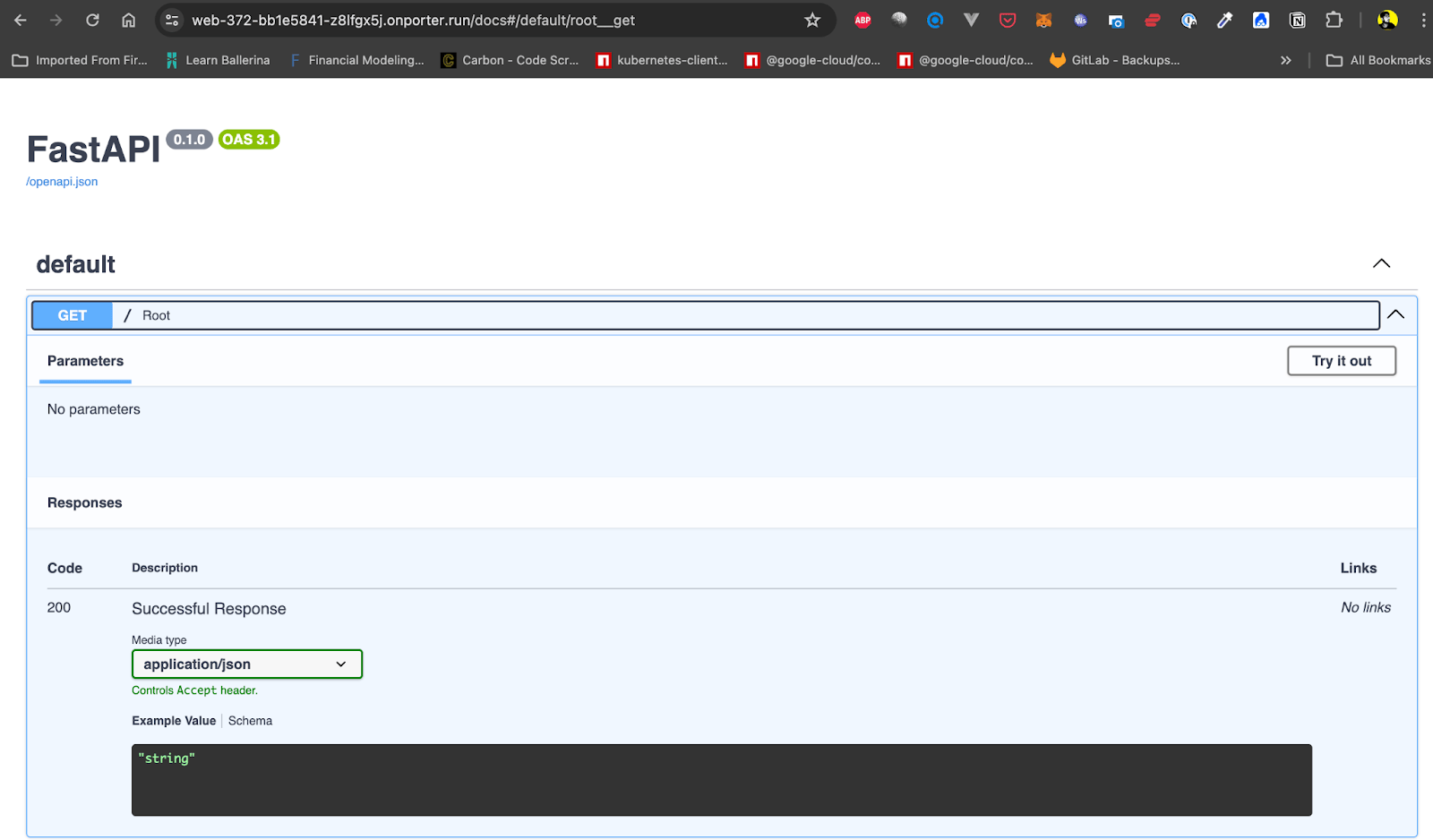The image size is (1433, 840).
Task: Open the kubernetes-client npm bookmark
Action: 662,60
